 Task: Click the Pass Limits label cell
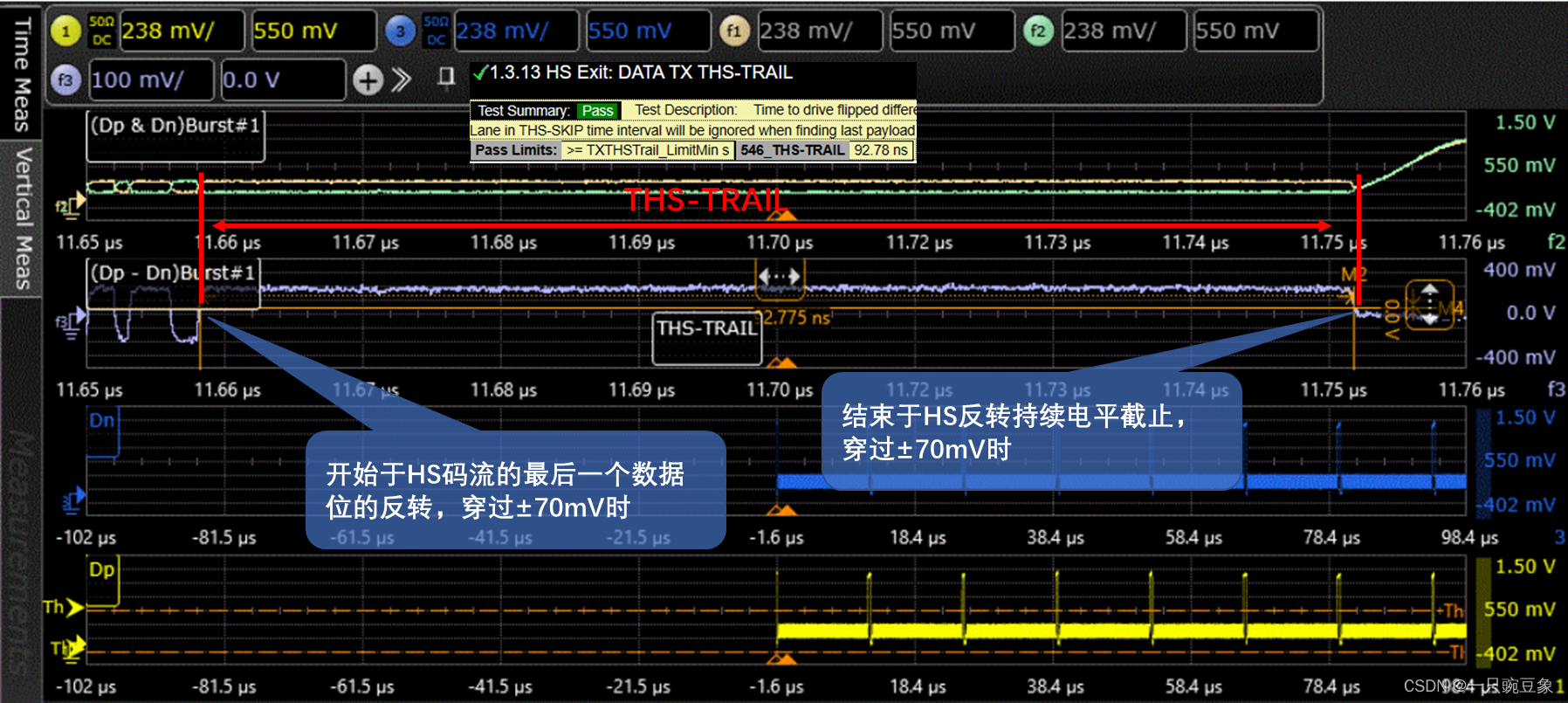(515, 150)
